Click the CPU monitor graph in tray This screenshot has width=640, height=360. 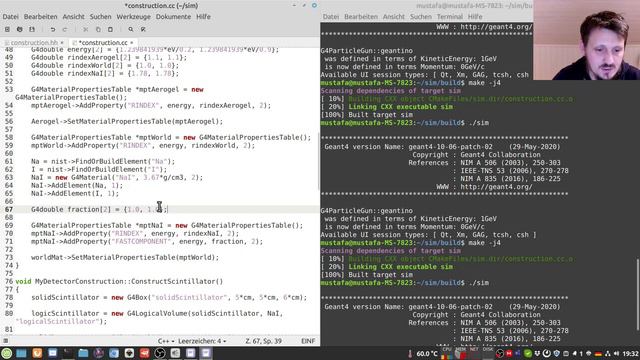[447, 353]
